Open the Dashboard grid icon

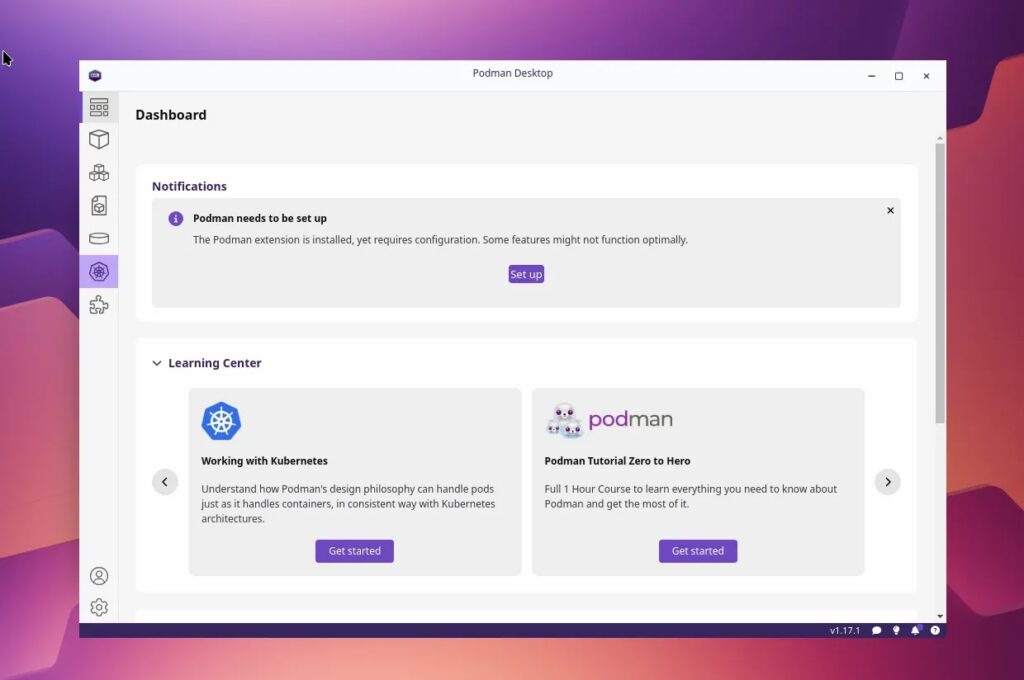point(99,106)
